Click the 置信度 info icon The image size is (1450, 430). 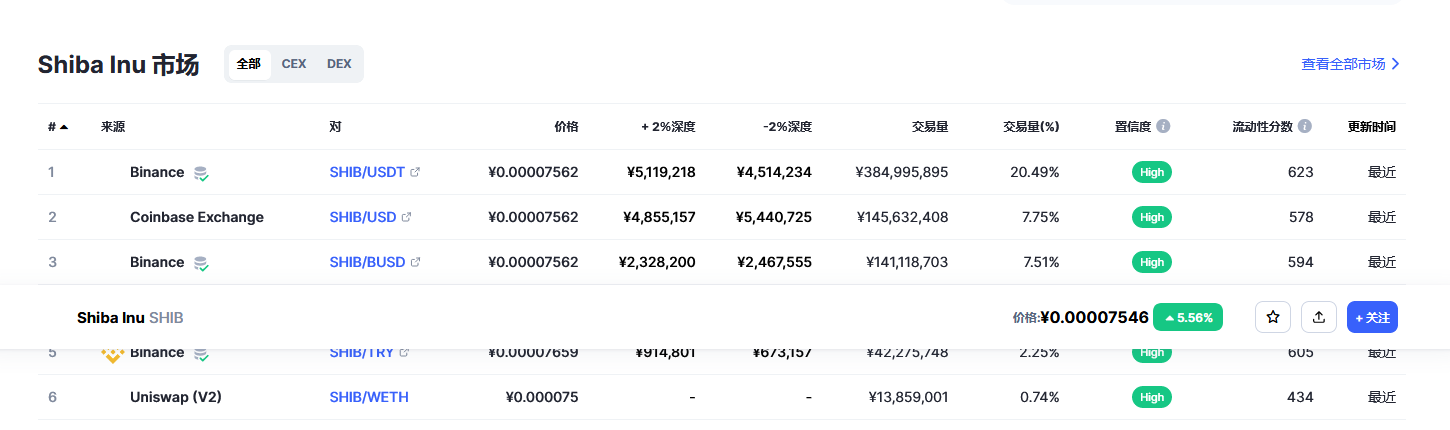coord(1163,127)
